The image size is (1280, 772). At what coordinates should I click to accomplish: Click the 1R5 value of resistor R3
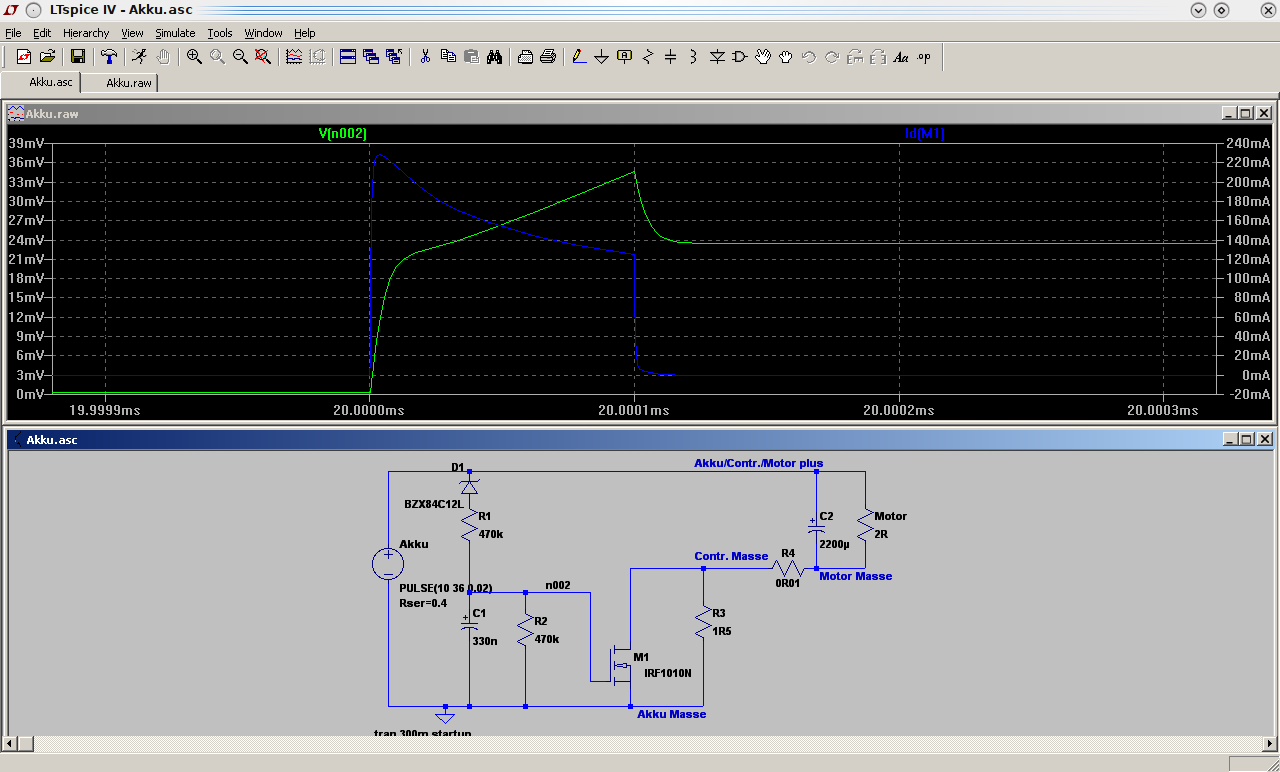click(722, 631)
